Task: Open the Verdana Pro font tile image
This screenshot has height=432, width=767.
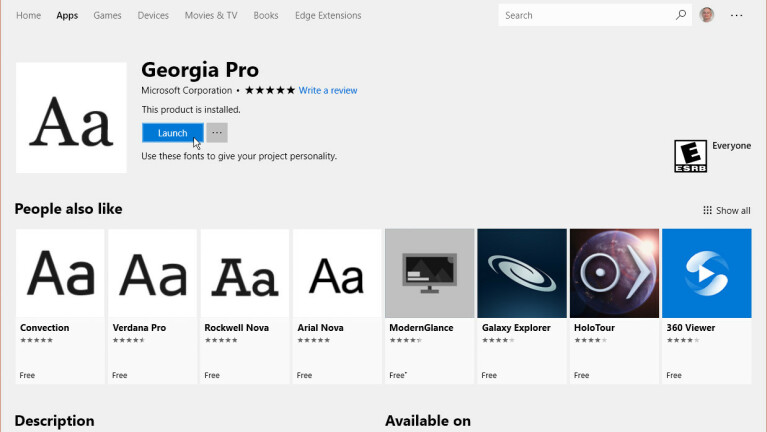Action: coord(153,273)
